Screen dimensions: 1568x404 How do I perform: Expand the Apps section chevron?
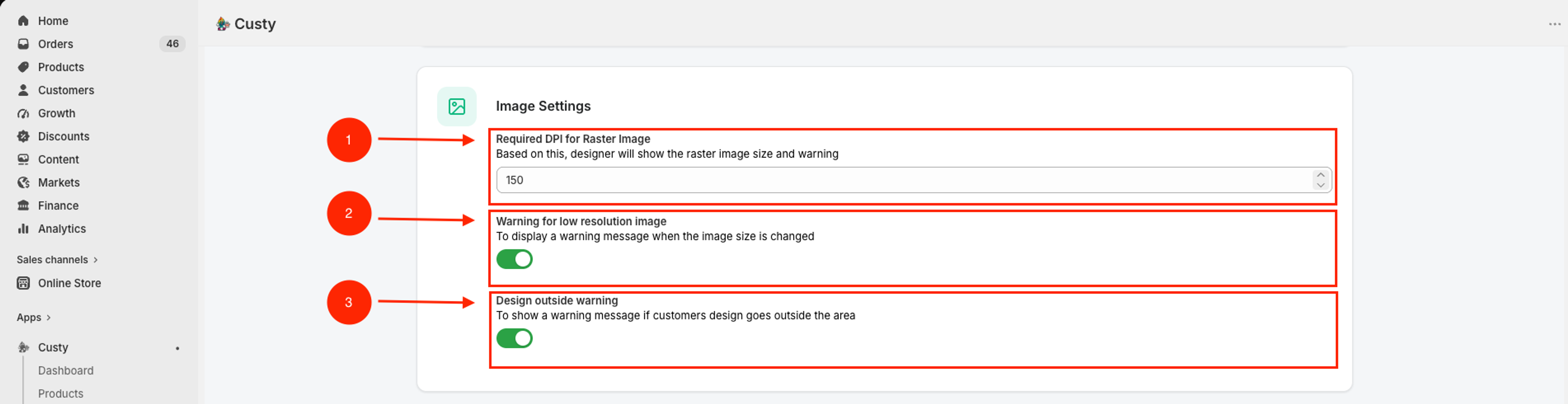pyautogui.click(x=49, y=317)
